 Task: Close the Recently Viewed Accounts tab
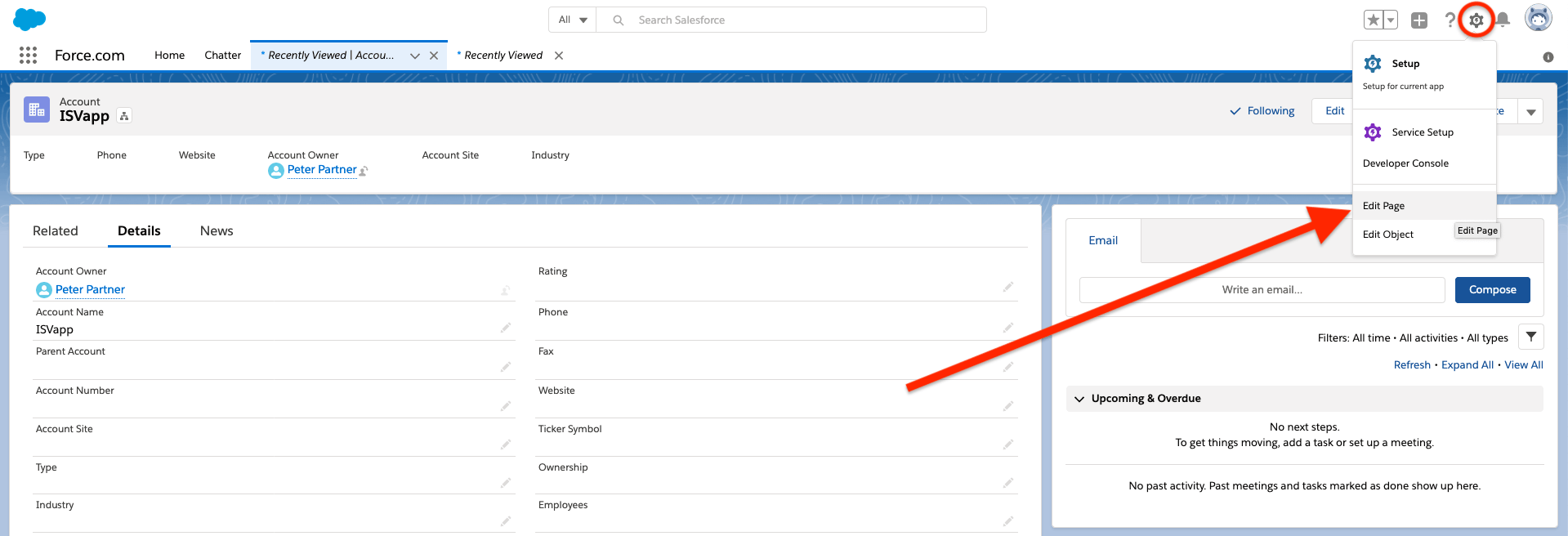click(434, 56)
